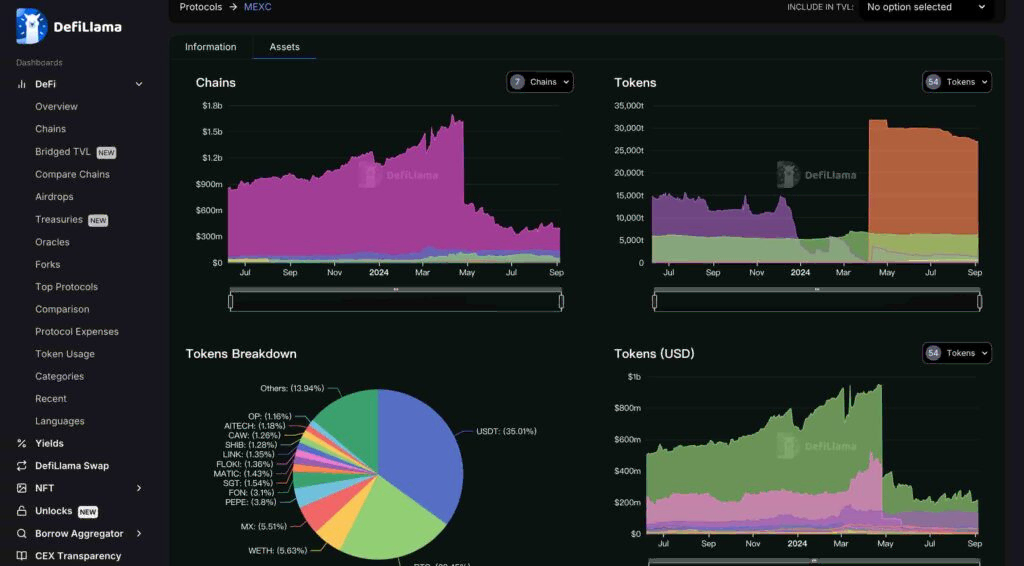Click the OP (1.16%) pie label
The width and height of the screenshot is (1024, 566).
(x=270, y=417)
